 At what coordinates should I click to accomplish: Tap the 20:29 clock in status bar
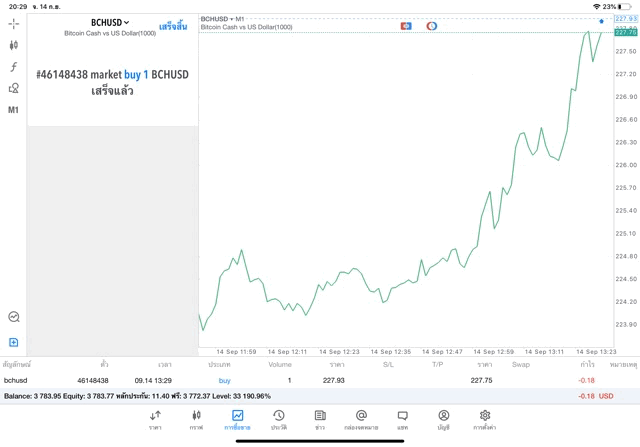[x=18, y=7]
